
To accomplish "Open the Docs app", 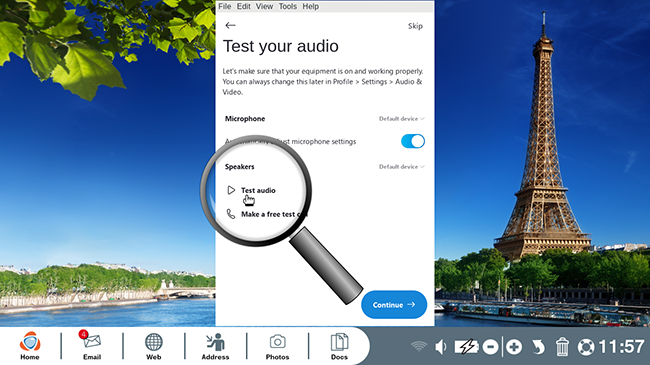I will (339, 346).
